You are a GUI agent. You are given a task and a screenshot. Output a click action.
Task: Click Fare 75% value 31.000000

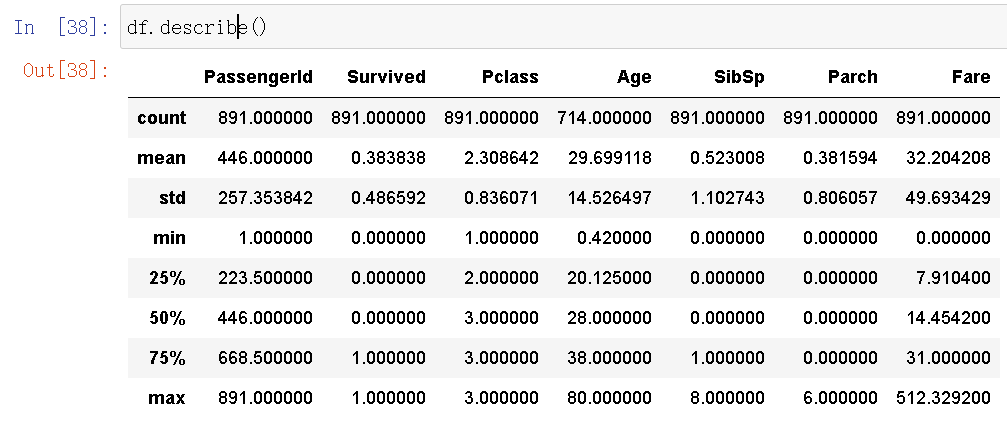coord(949,358)
